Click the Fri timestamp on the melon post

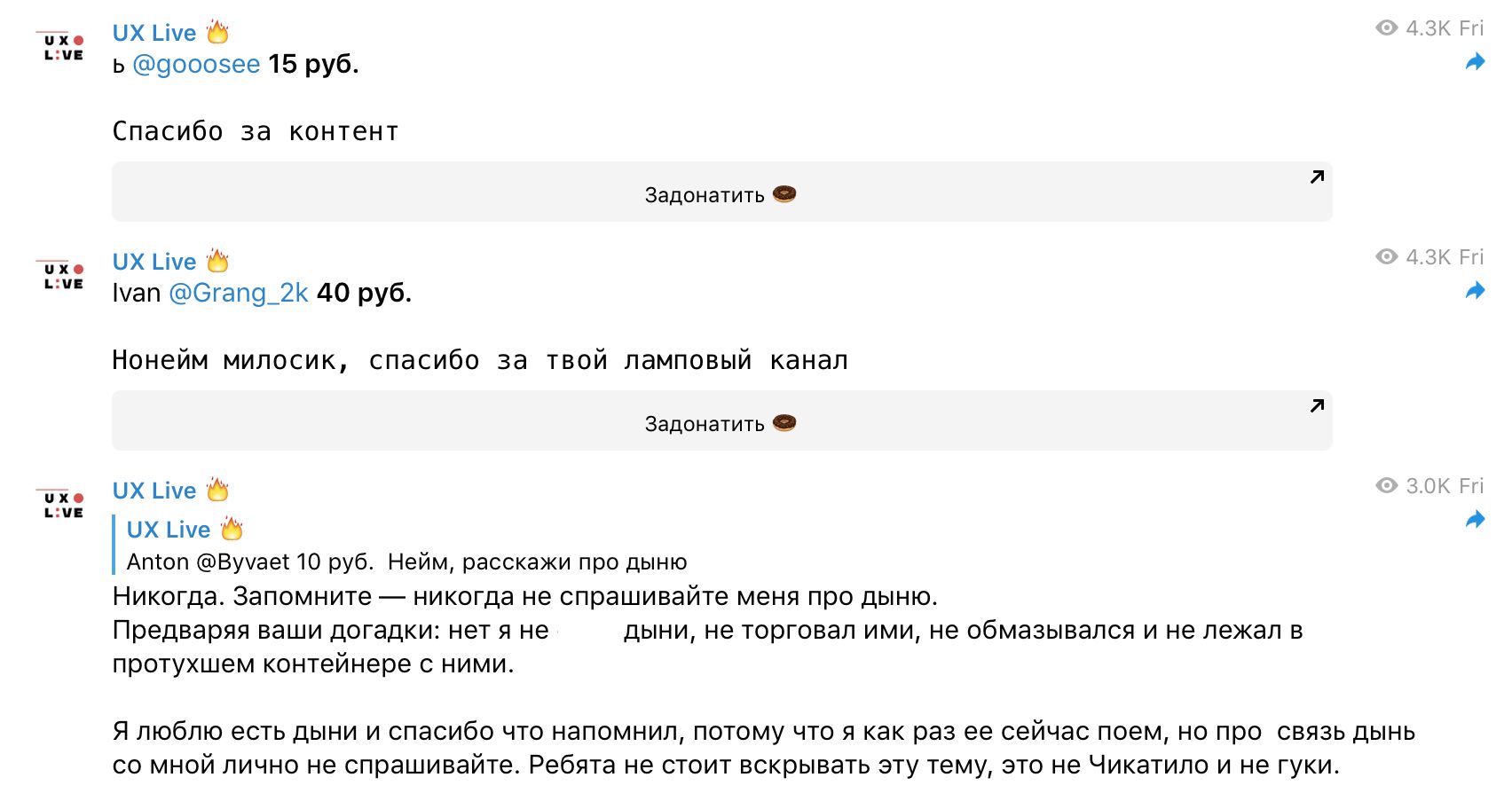[x=1471, y=486]
